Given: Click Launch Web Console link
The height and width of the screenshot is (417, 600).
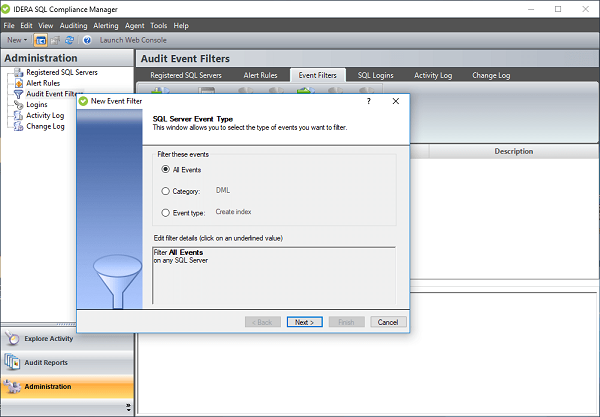Looking at the screenshot, I should coord(133,40).
